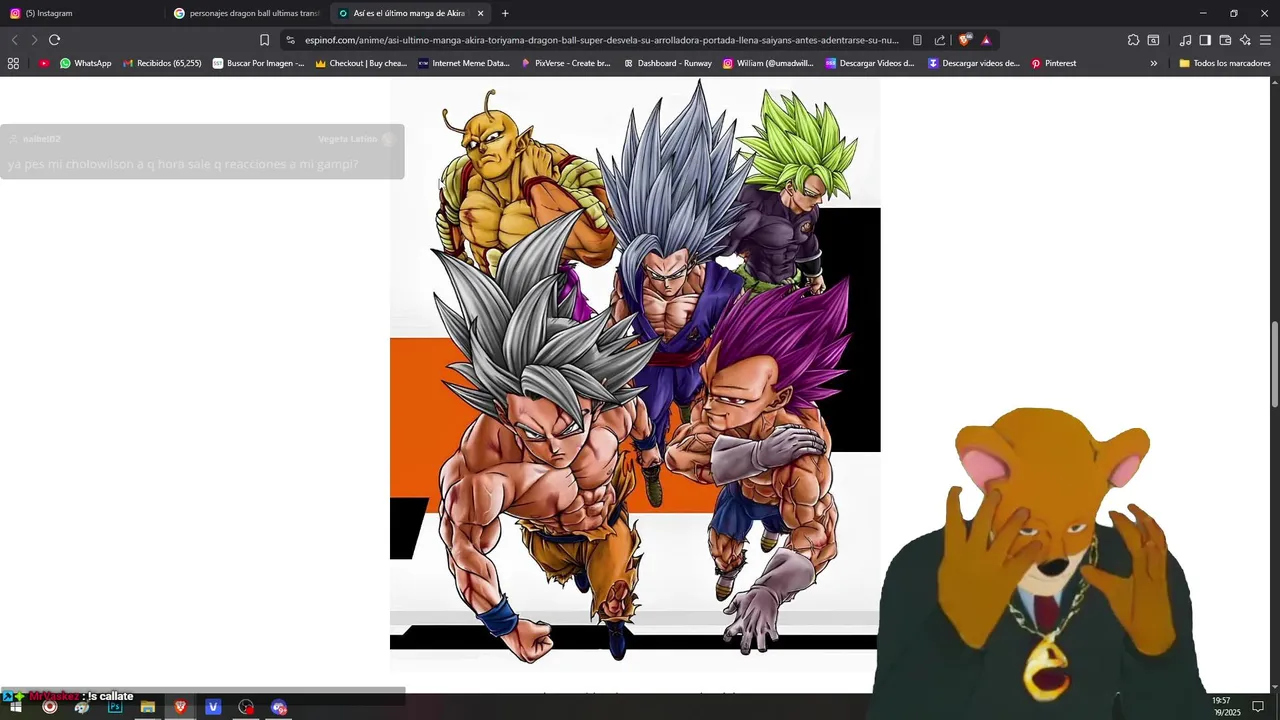This screenshot has height=720, width=1280.
Task: Open 'PixVerse - Create br...' bookmark
Action: (566, 63)
